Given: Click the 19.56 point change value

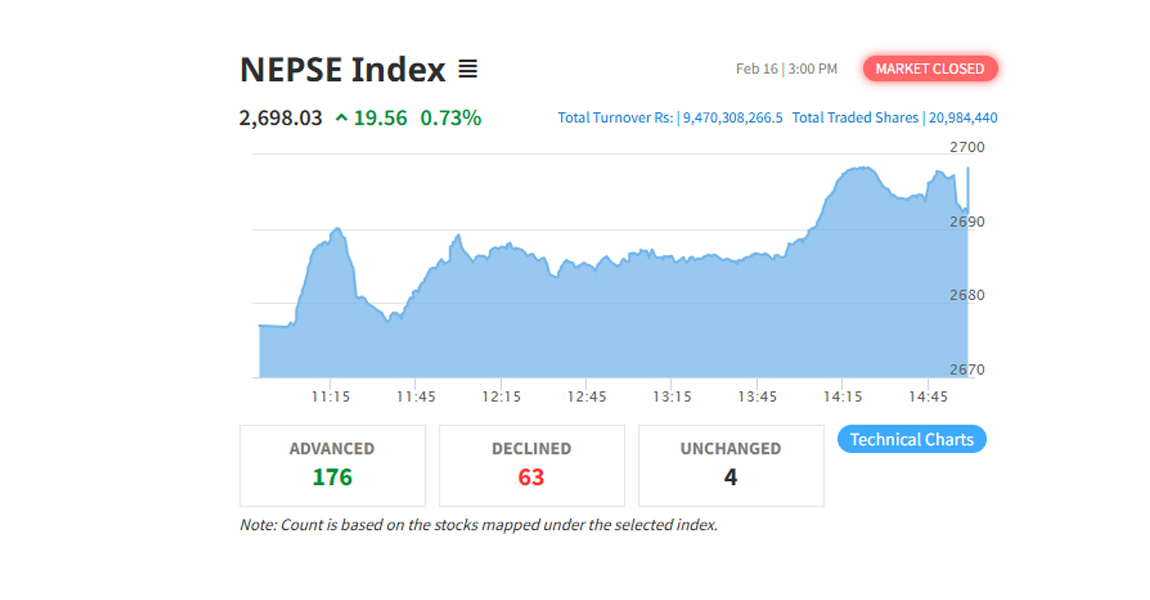Looking at the screenshot, I should [x=380, y=118].
